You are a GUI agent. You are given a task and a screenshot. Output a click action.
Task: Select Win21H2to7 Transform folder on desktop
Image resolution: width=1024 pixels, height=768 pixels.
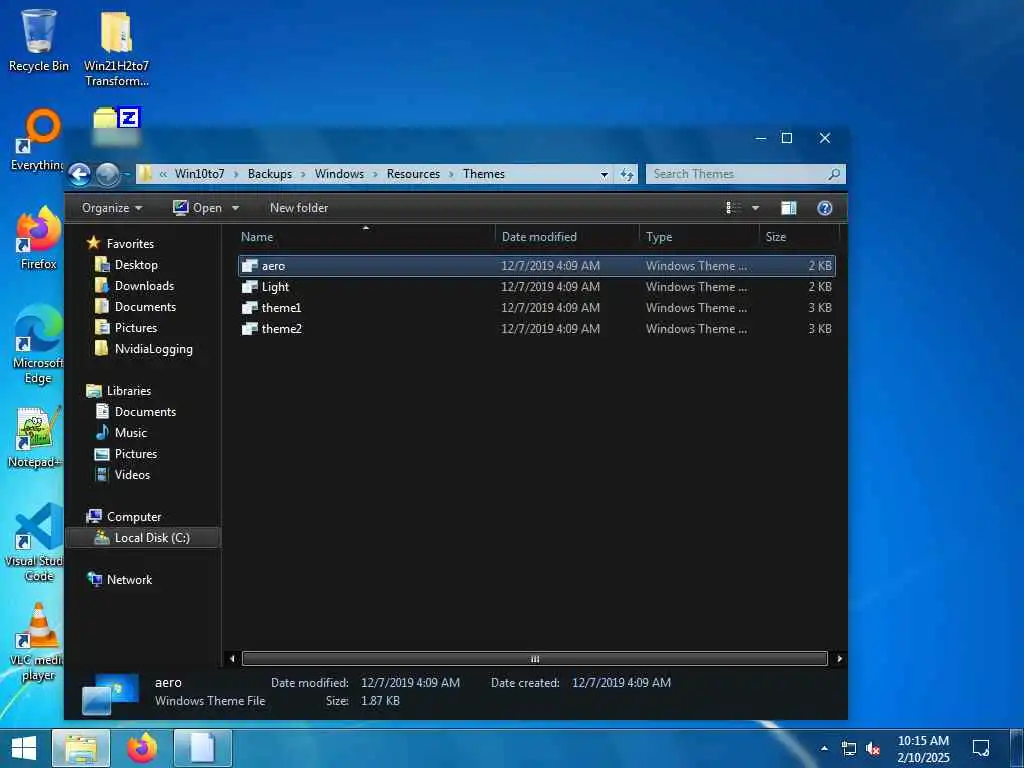116,48
